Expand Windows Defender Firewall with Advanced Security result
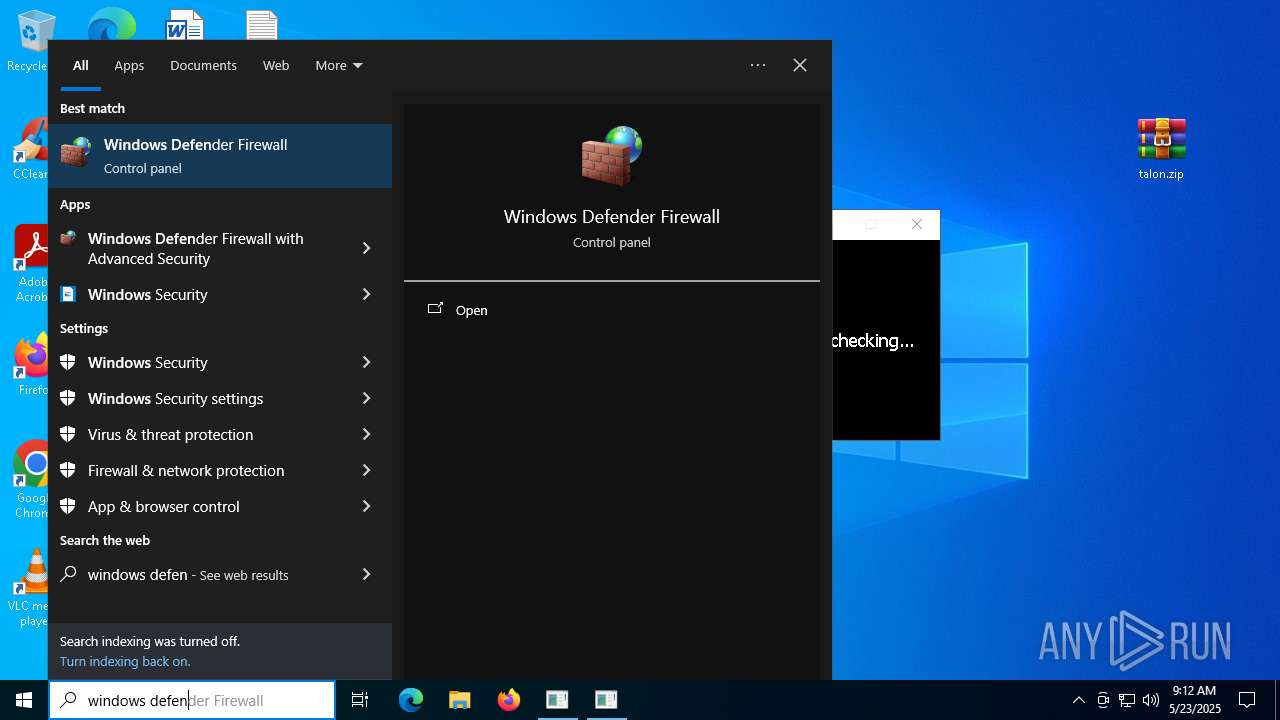The image size is (1280, 720). click(x=366, y=248)
